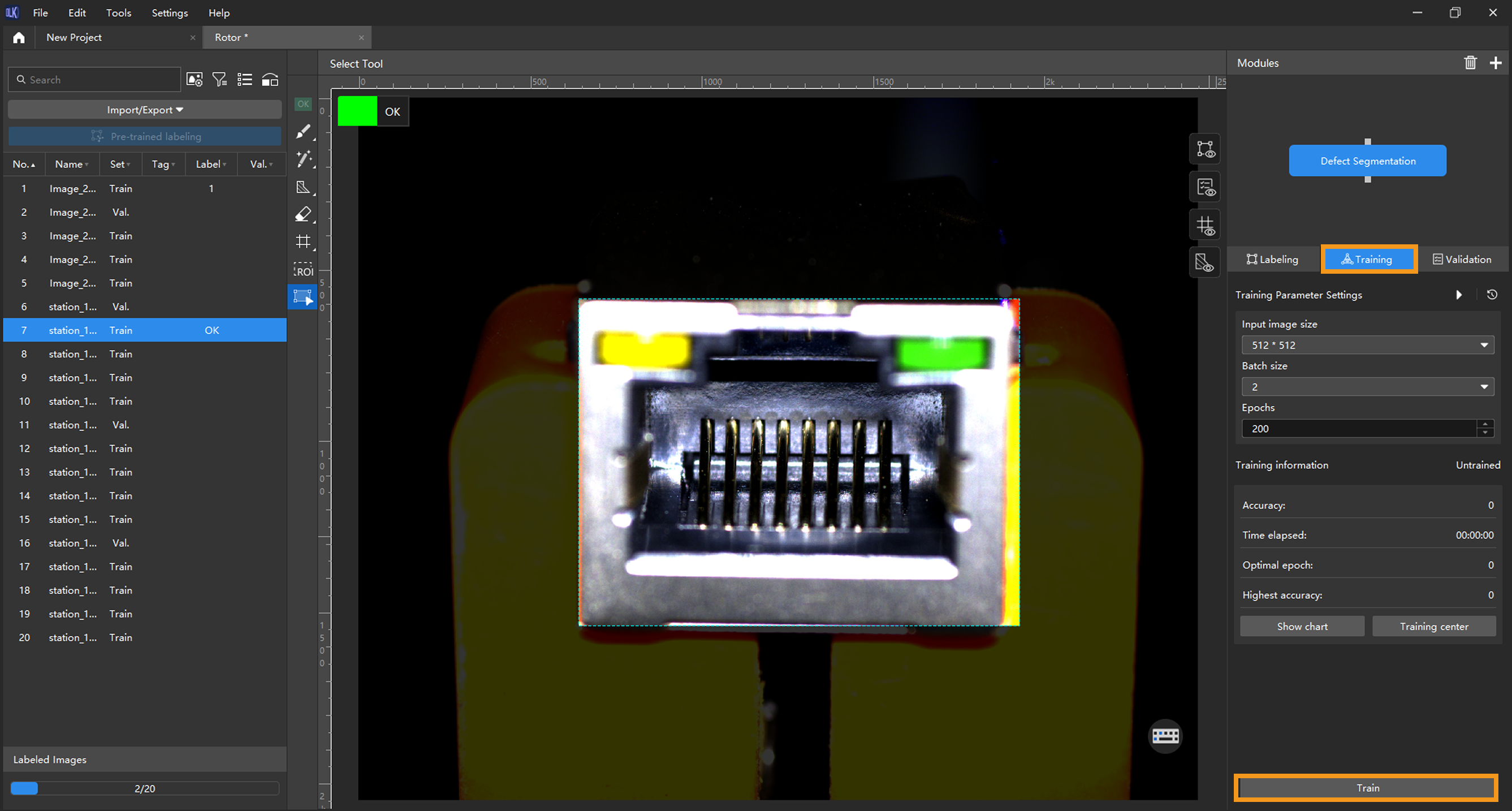
Task: Toggle mask visibility eye button
Action: click(x=1204, y=262)
